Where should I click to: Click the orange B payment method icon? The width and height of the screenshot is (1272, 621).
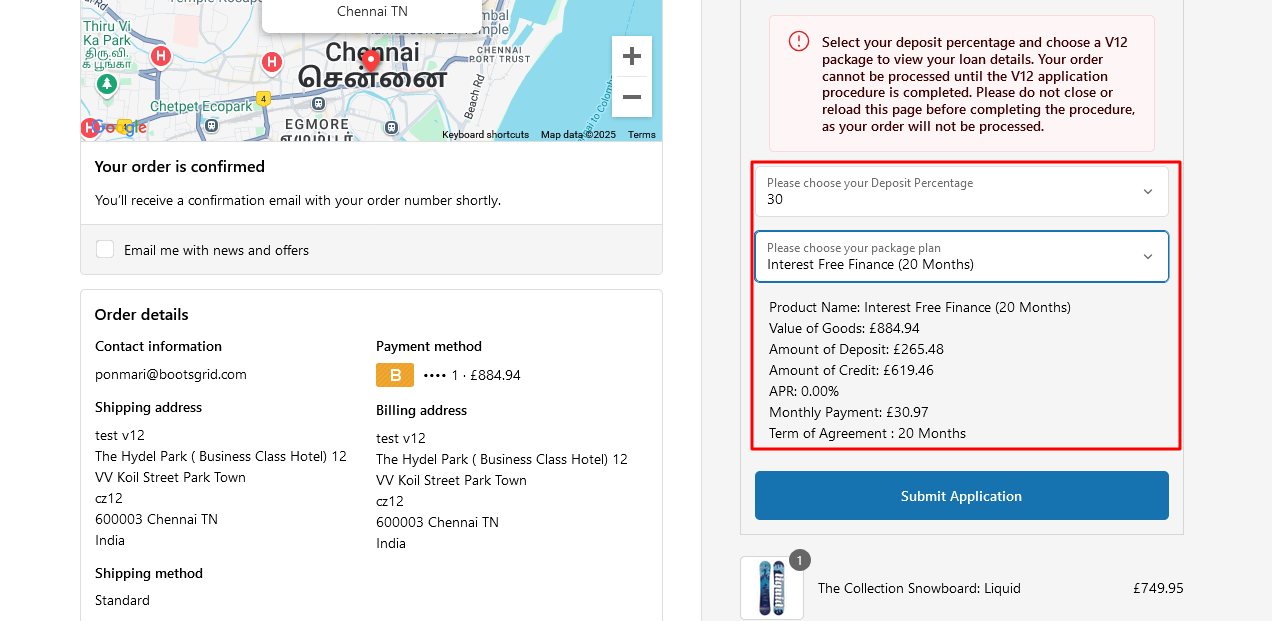[x=395, y=375]
